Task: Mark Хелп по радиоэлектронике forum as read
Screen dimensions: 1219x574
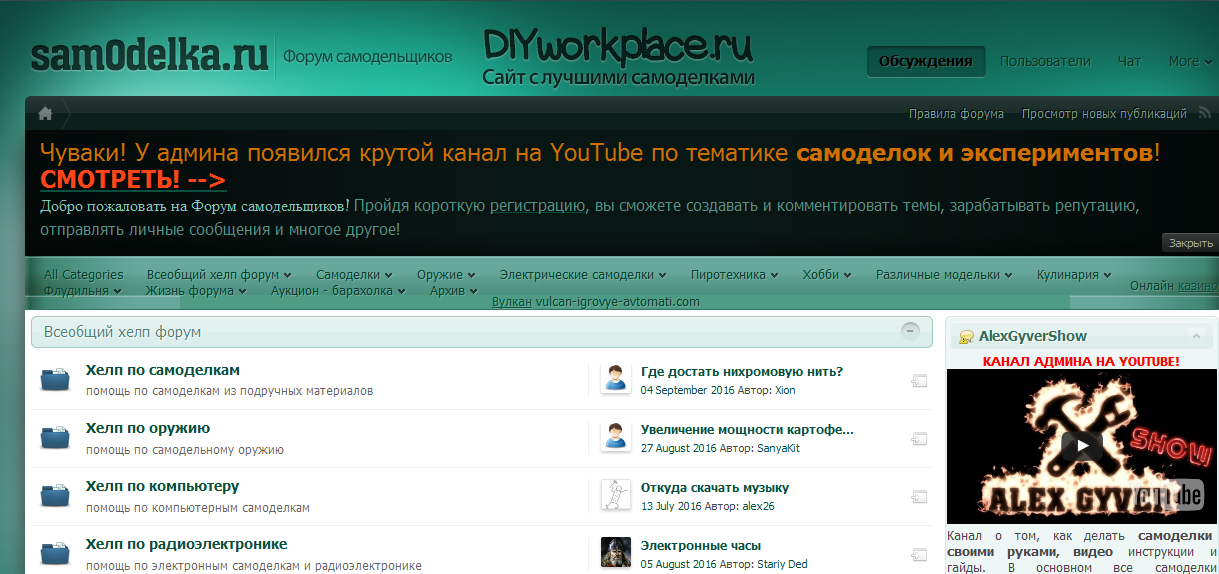Action: click(x=919, y=554)
